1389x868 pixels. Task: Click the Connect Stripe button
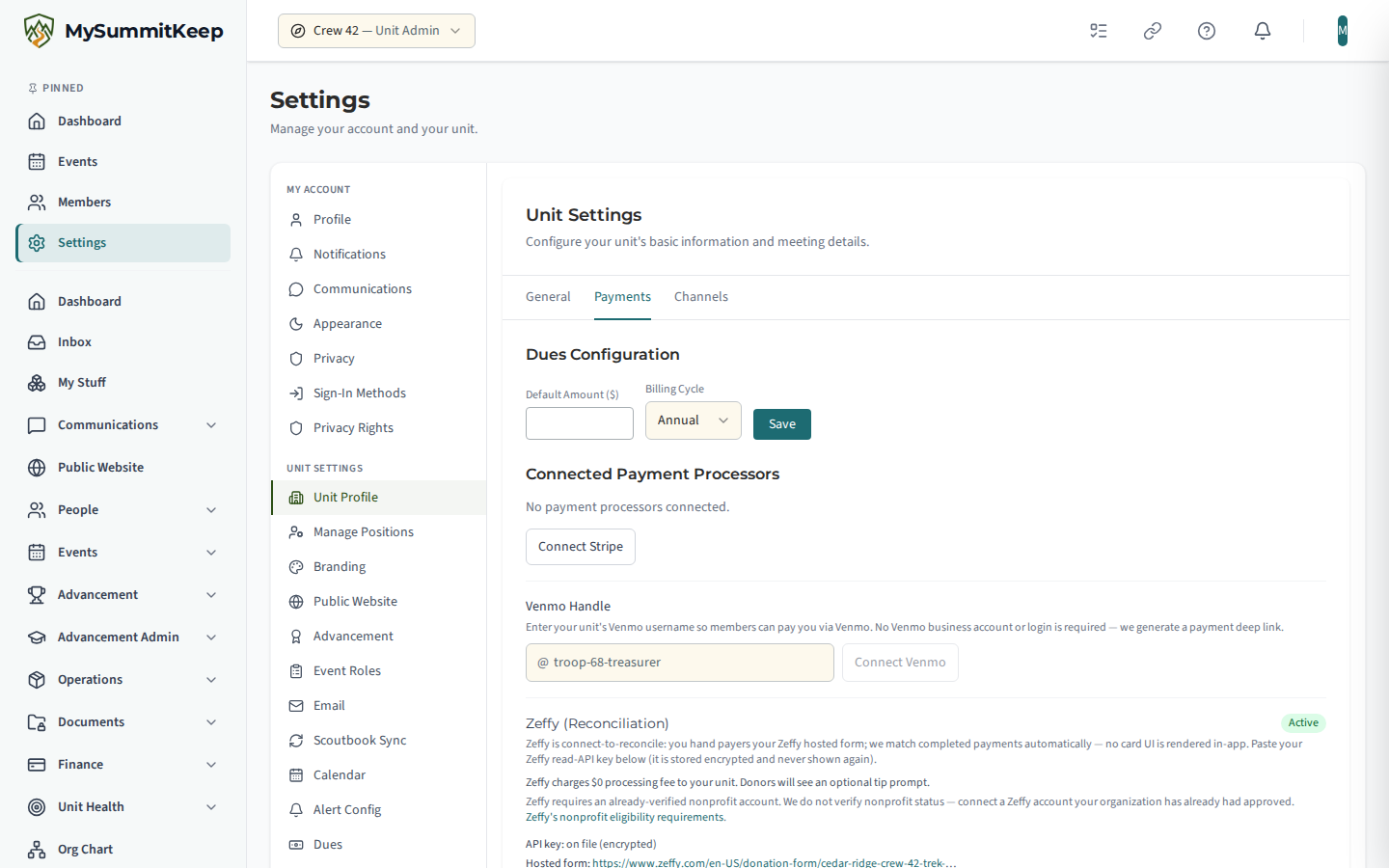coord(581,547)
